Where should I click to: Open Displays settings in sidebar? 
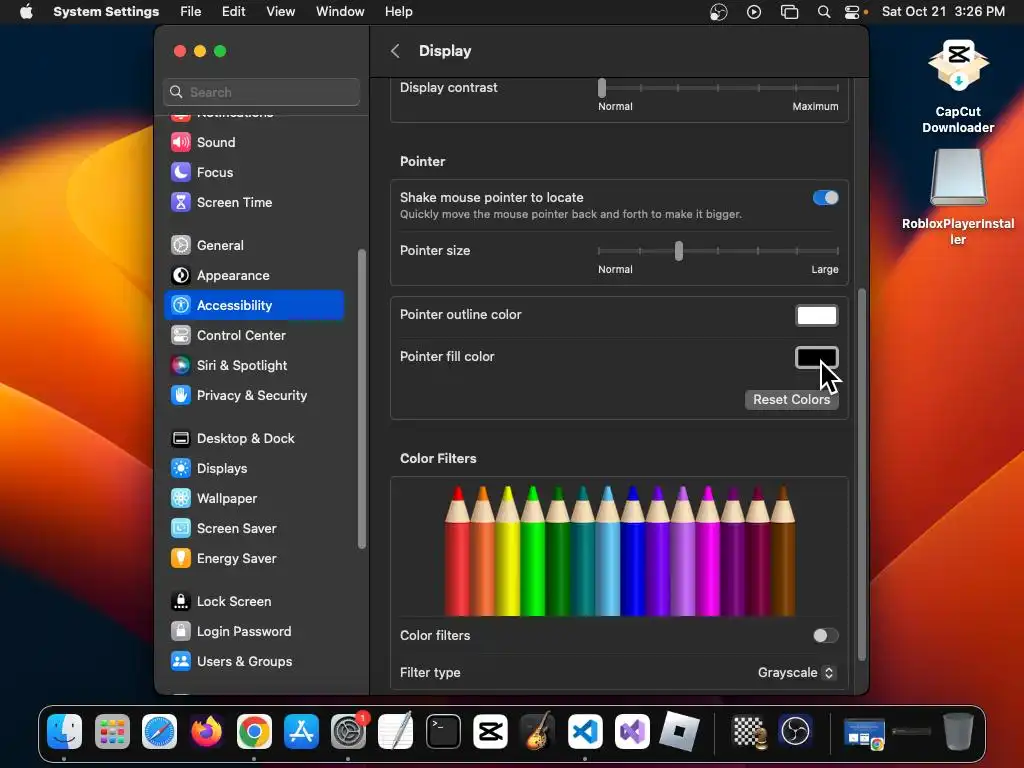tap(254, 469)
